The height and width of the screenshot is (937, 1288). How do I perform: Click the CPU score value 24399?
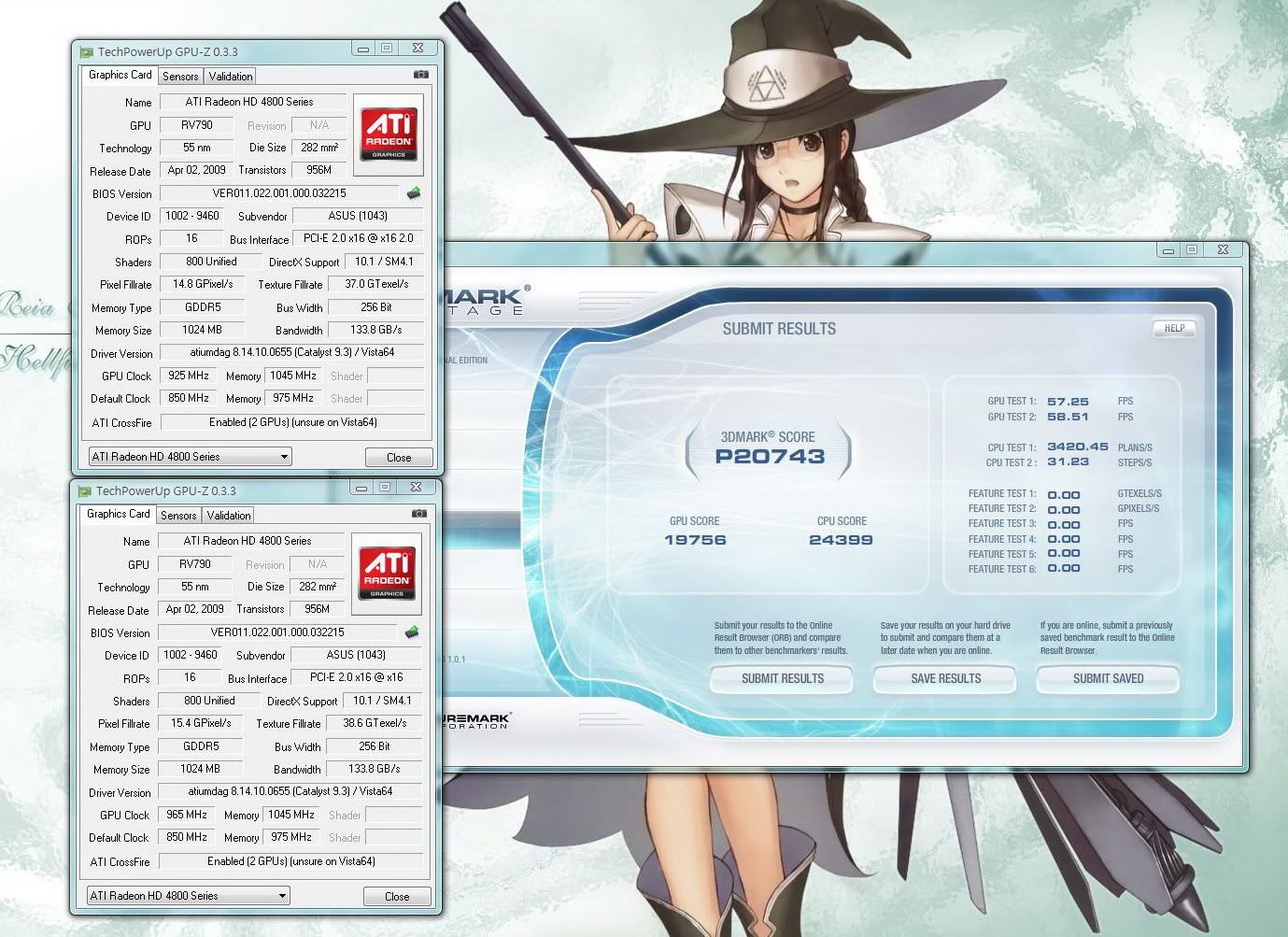[842, 540]
